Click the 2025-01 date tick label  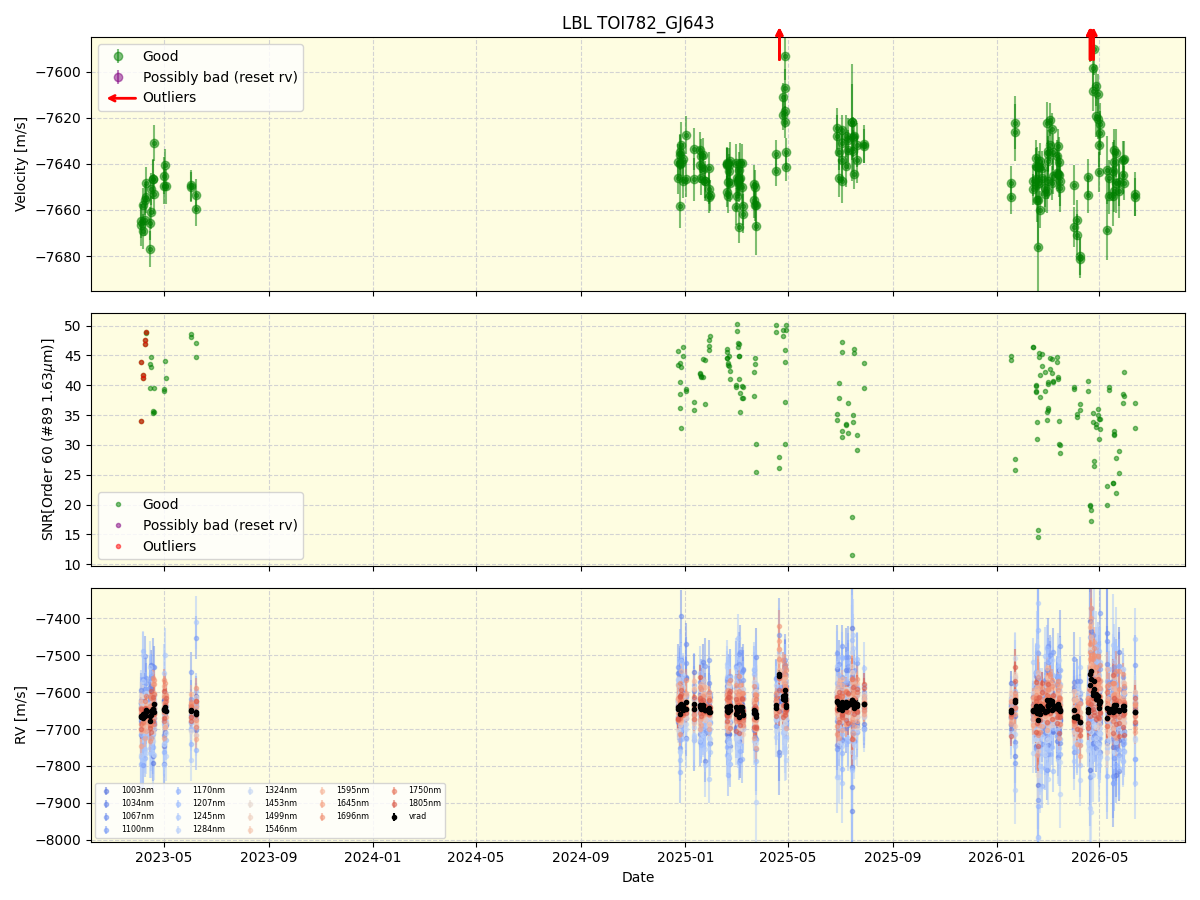685,857
